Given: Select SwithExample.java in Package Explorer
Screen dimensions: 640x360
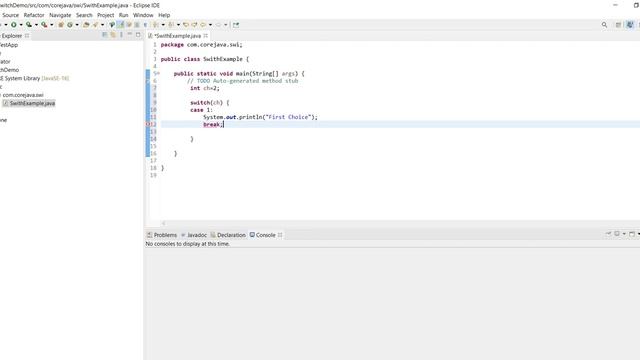Looking at the screenshot, I should 29,103.
